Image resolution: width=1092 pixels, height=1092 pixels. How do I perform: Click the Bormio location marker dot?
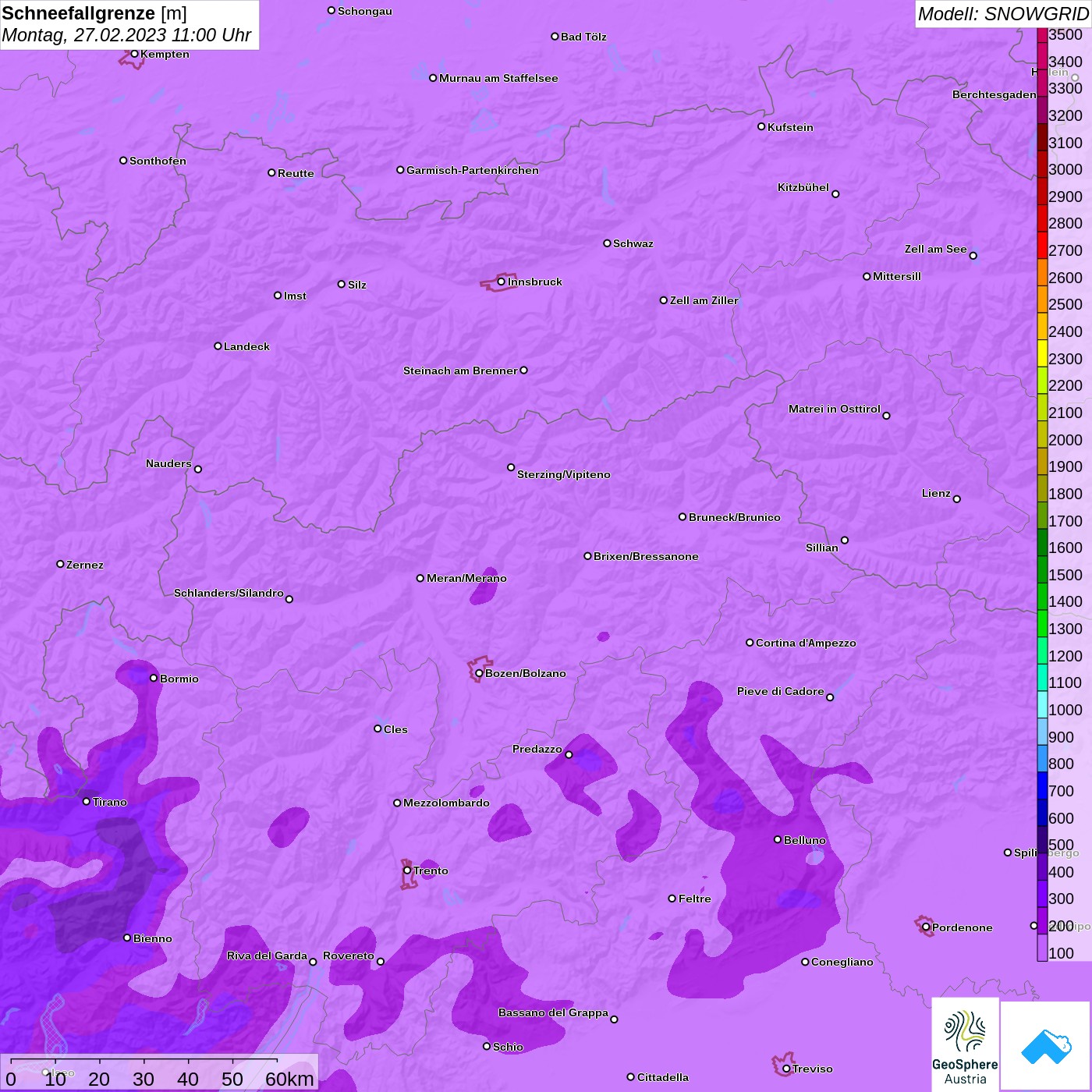point(154,678)
